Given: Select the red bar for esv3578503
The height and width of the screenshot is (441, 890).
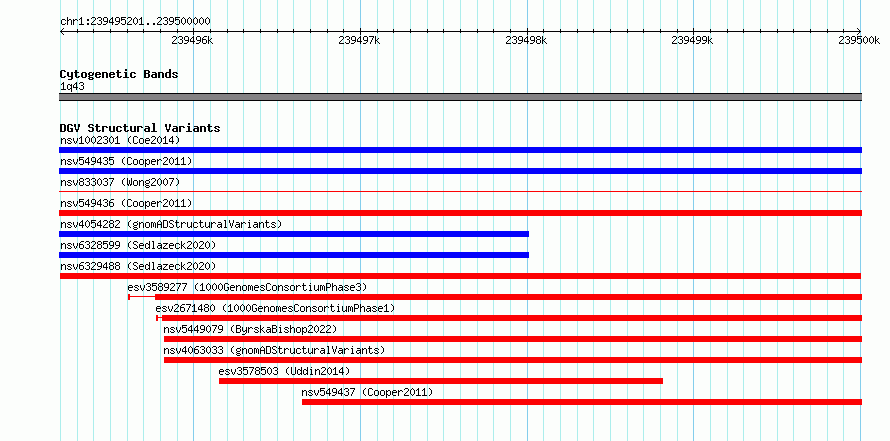Looking at the screenshot, I should (441, 381).
